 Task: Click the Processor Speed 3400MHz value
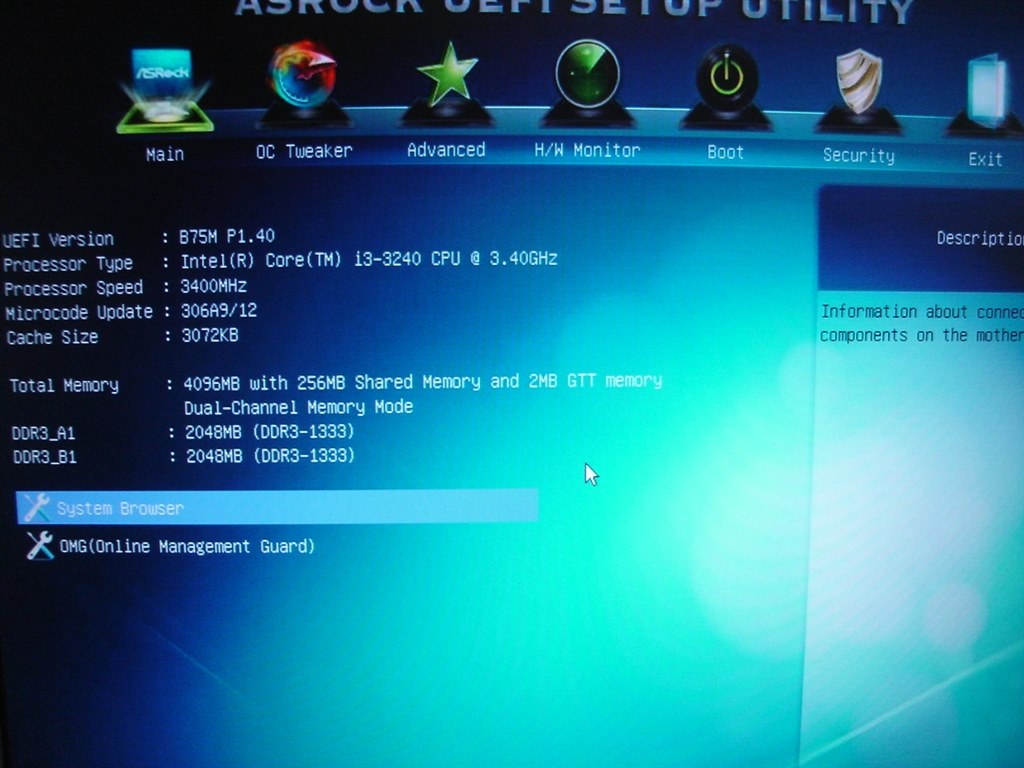(214, 286)
